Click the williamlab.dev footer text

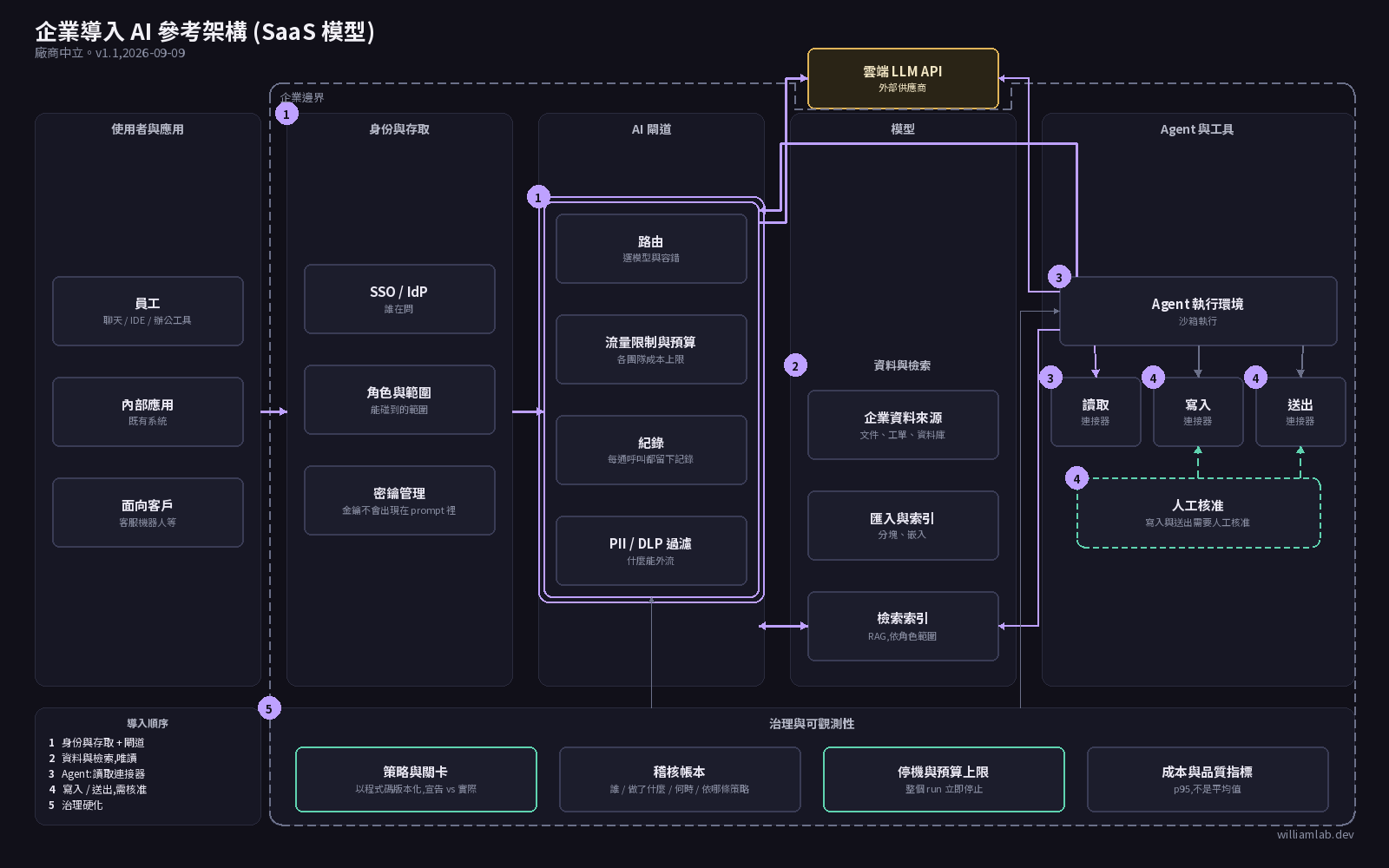1315,835
